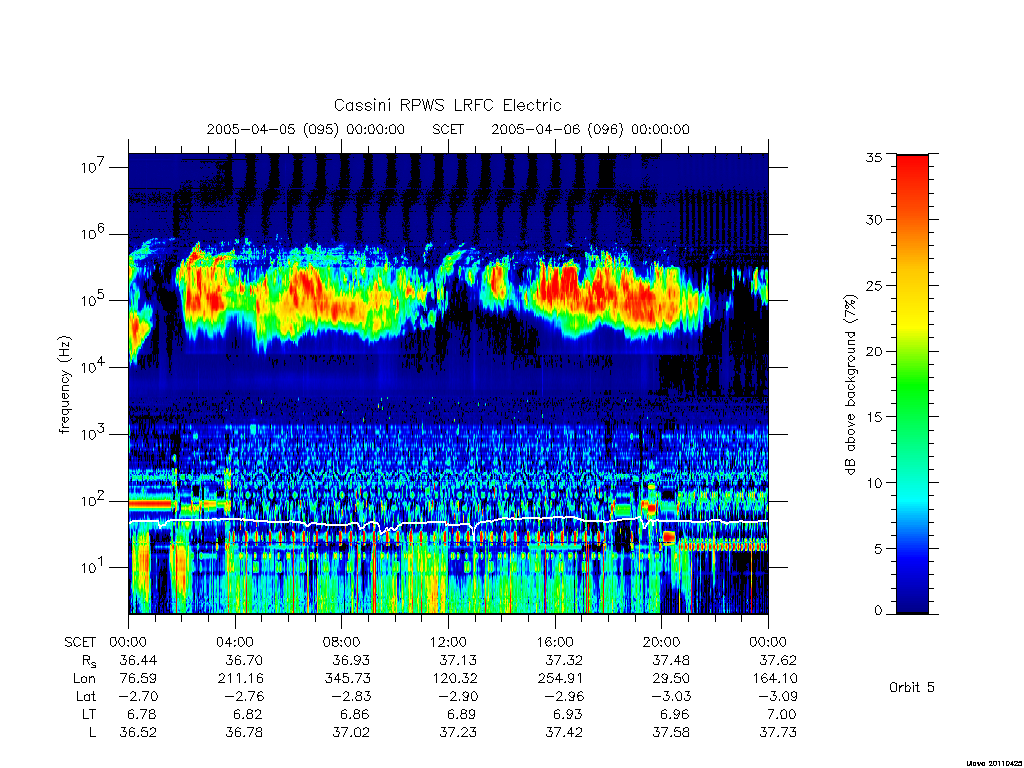
Task: Click the '04:00' time tick label
Action: [234, 642]
